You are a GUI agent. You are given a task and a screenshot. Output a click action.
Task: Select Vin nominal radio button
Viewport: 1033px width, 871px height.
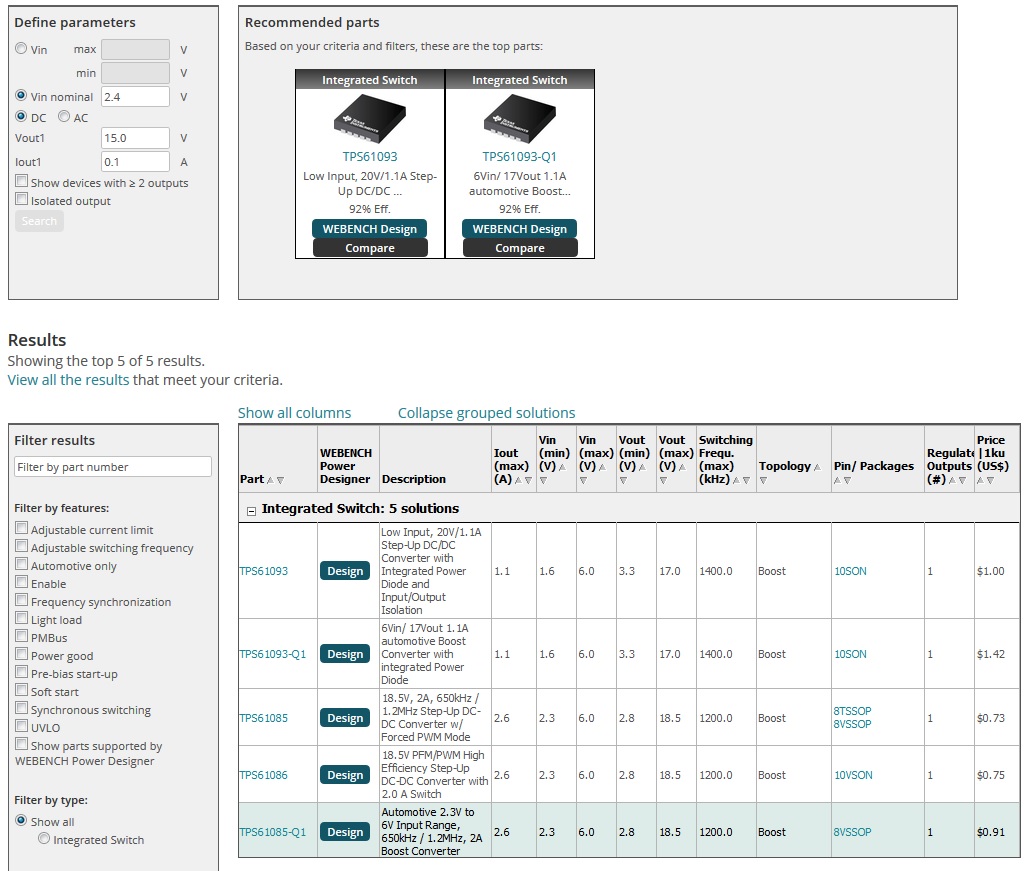21,96
